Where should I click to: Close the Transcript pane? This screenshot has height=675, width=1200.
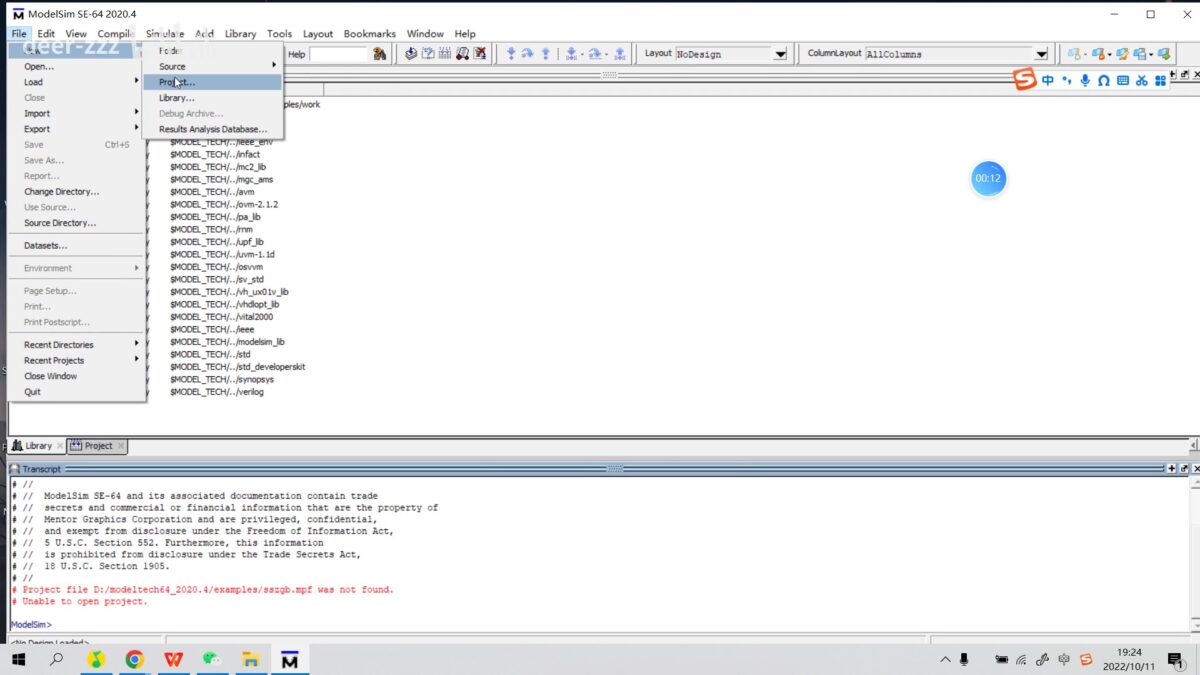coord(1195,468)
